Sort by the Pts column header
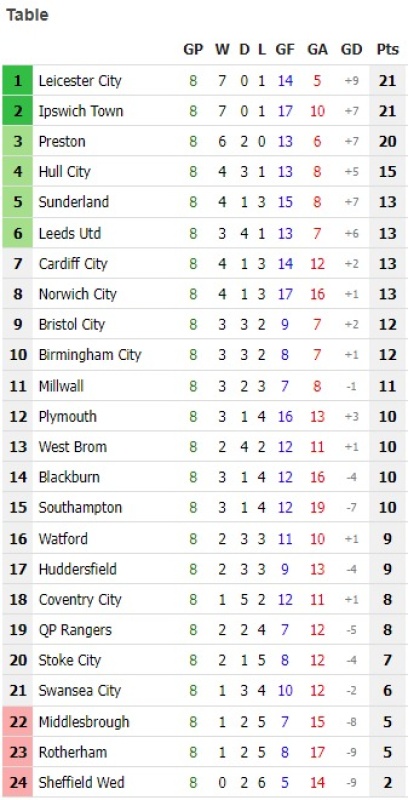 (x=388, y=49)
